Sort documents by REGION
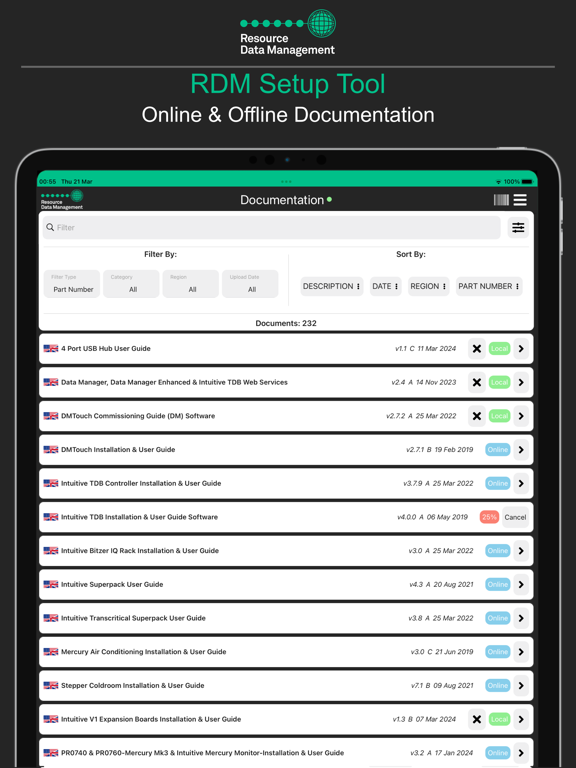The image size is (576, 768). tap(429, 287)
